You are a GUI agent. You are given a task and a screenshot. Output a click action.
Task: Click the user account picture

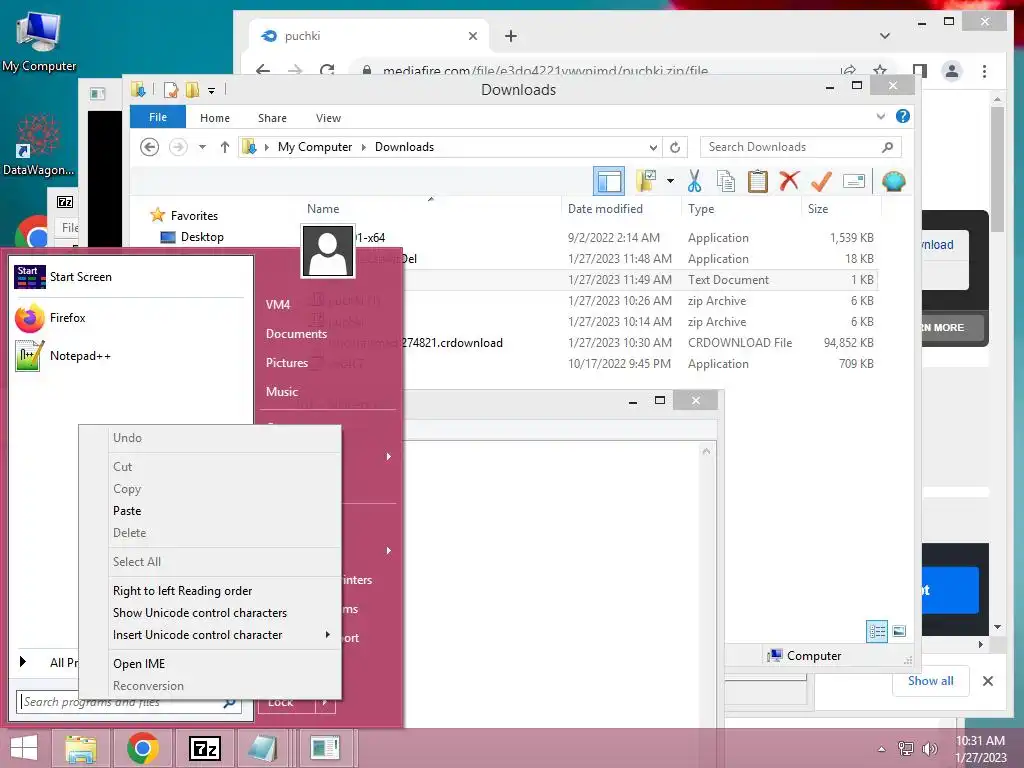328,251
